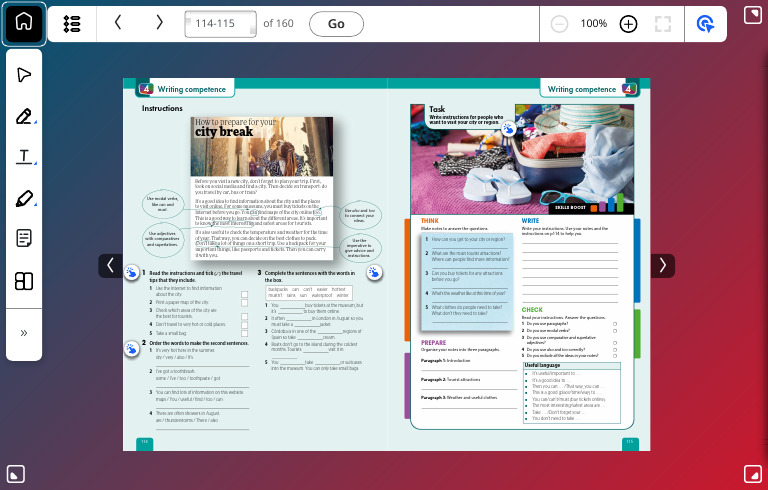The width and height of the screenshot is (768, 490).
Task: Open the notes page tool
Action: [24, 239]
